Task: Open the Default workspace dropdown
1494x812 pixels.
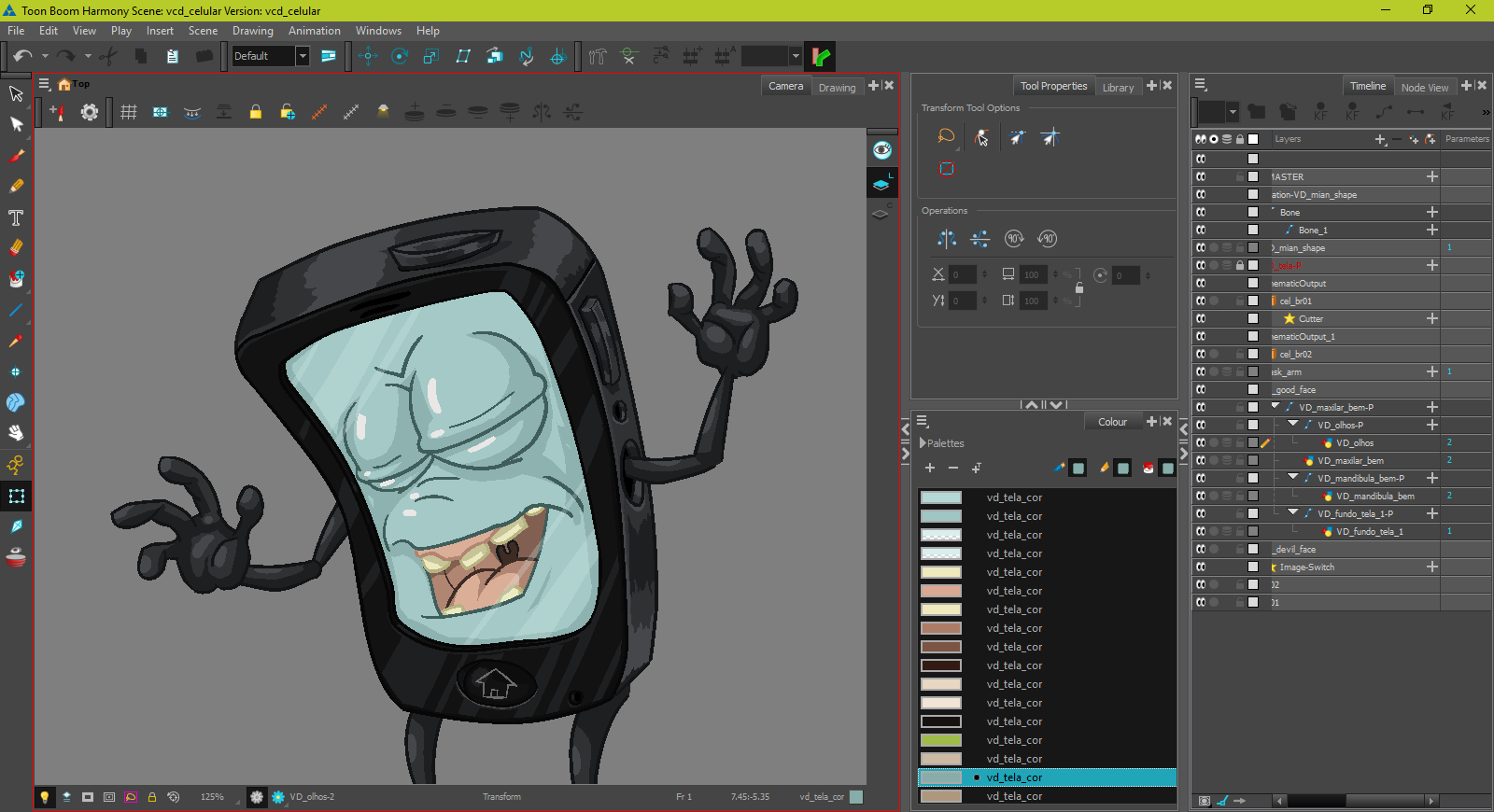Action: [x=303, y=57]
